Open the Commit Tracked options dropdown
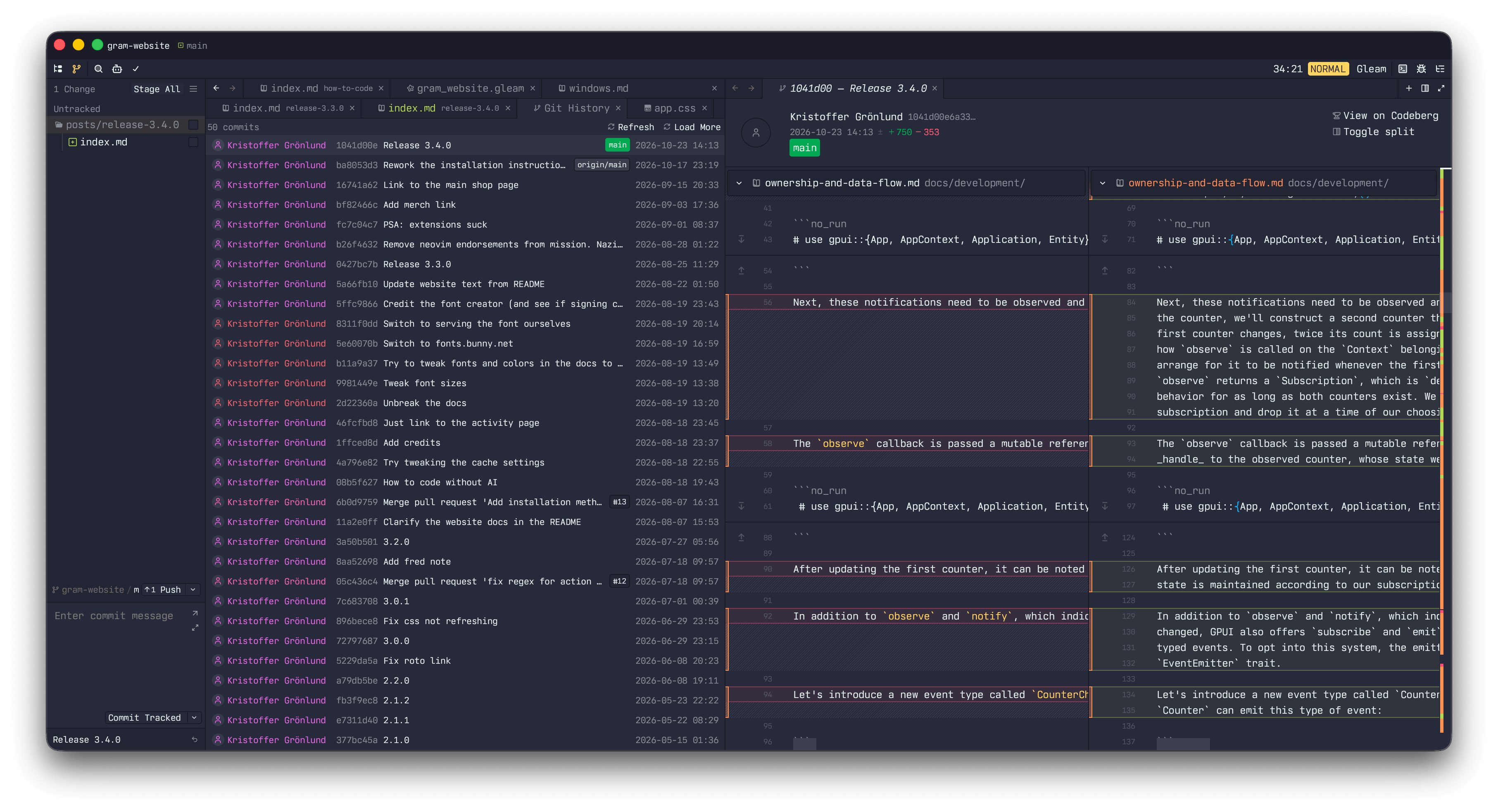Screen dimensions: 1498x812 pos(194,718)
